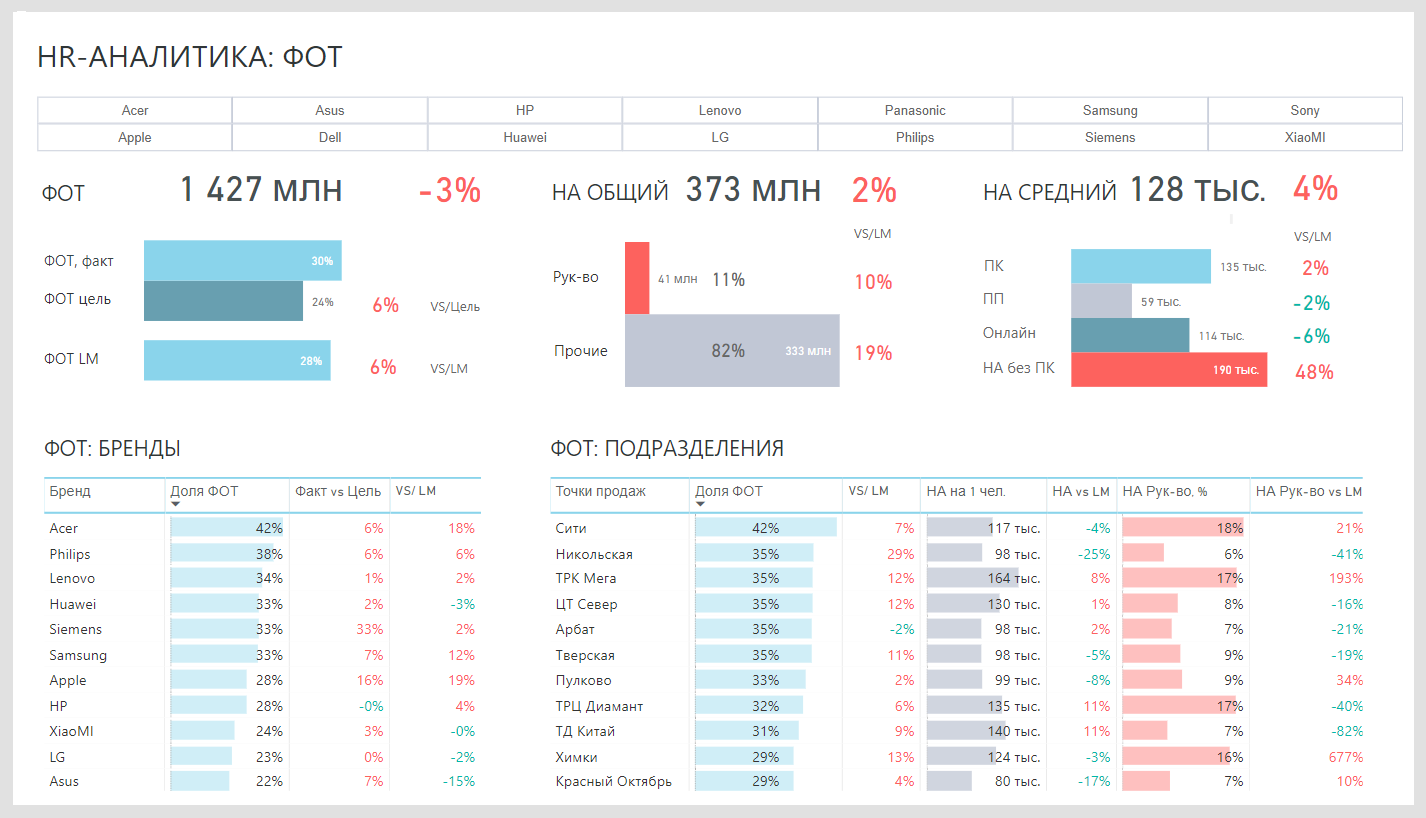Click the 677% value in Химки row
Screen dimensions: 1426x818
[x=1347, y=757]
